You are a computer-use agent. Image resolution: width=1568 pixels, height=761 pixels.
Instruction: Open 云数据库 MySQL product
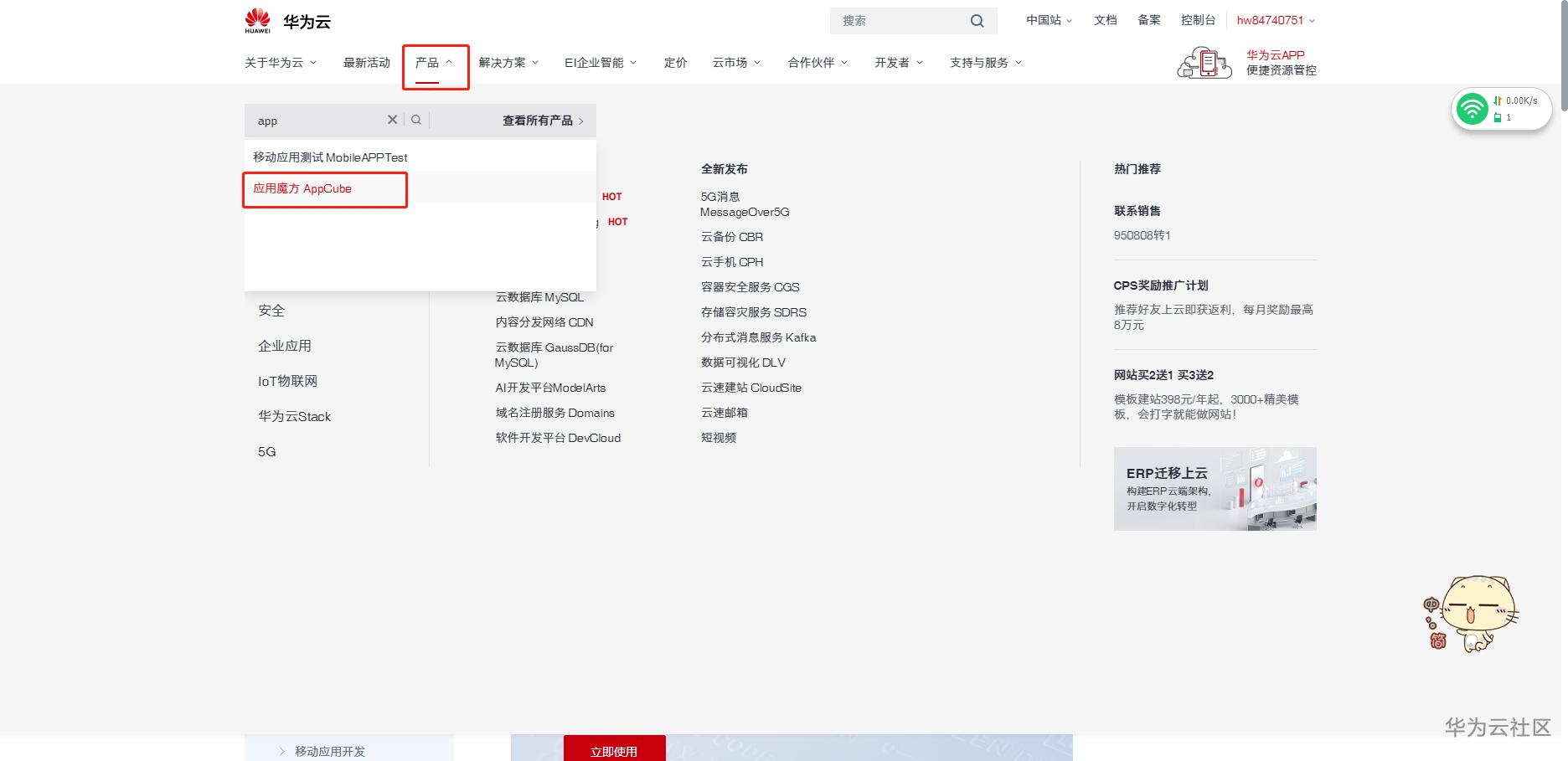(539, 297)
